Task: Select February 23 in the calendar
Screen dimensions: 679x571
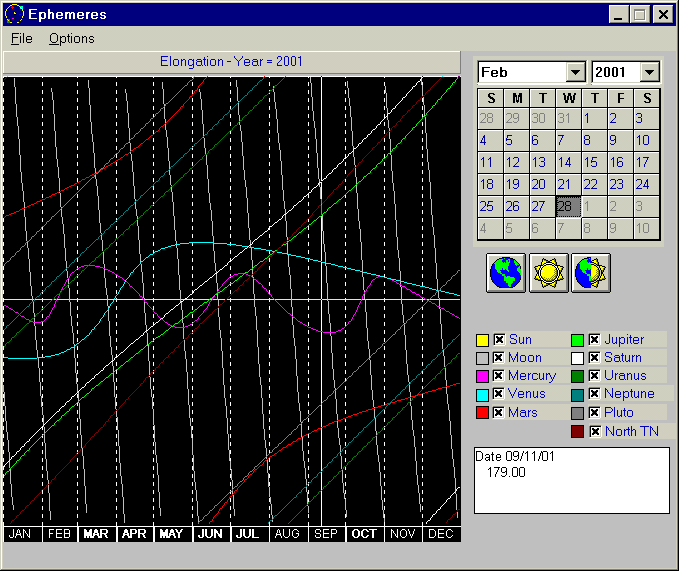Action: (x=620, y=184)
